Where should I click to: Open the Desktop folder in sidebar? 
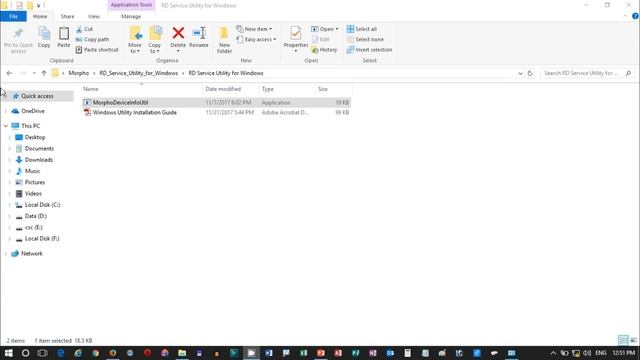(x=35, y=138)
